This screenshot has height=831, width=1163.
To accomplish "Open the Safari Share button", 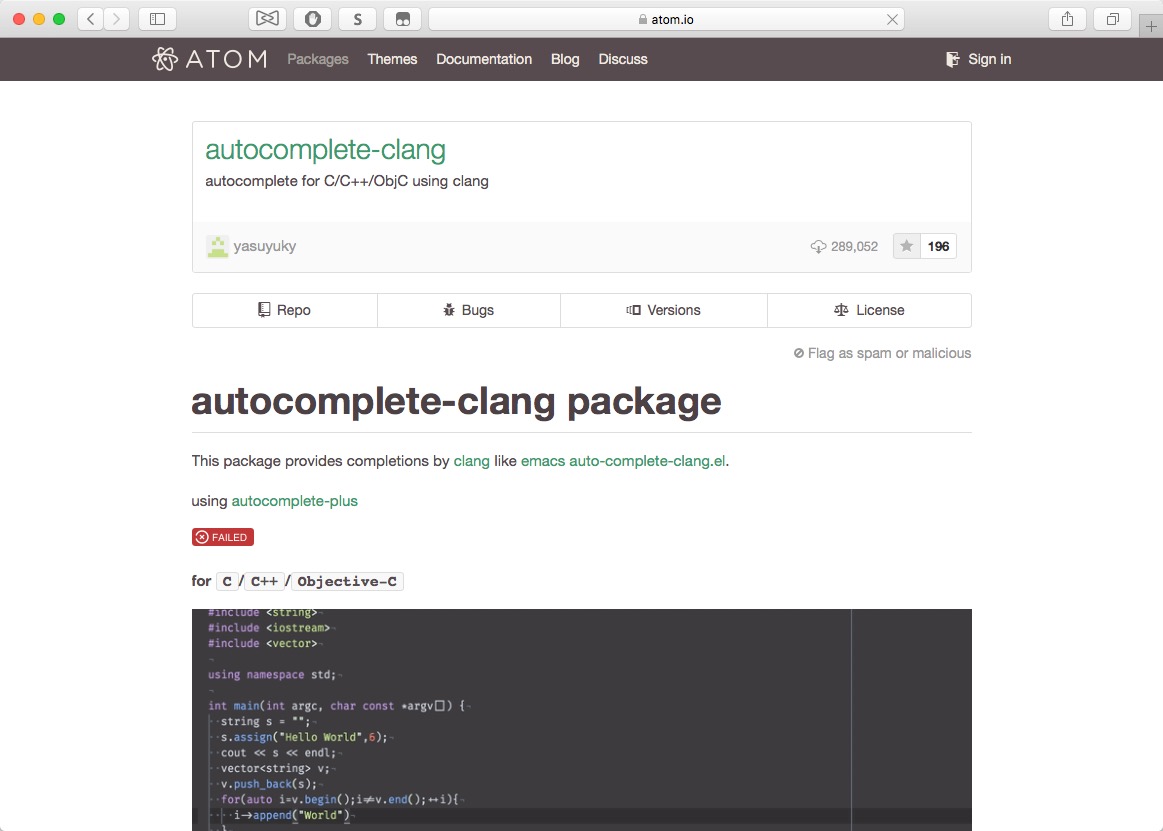I will pyautogui.click(x=1067, y=19).
